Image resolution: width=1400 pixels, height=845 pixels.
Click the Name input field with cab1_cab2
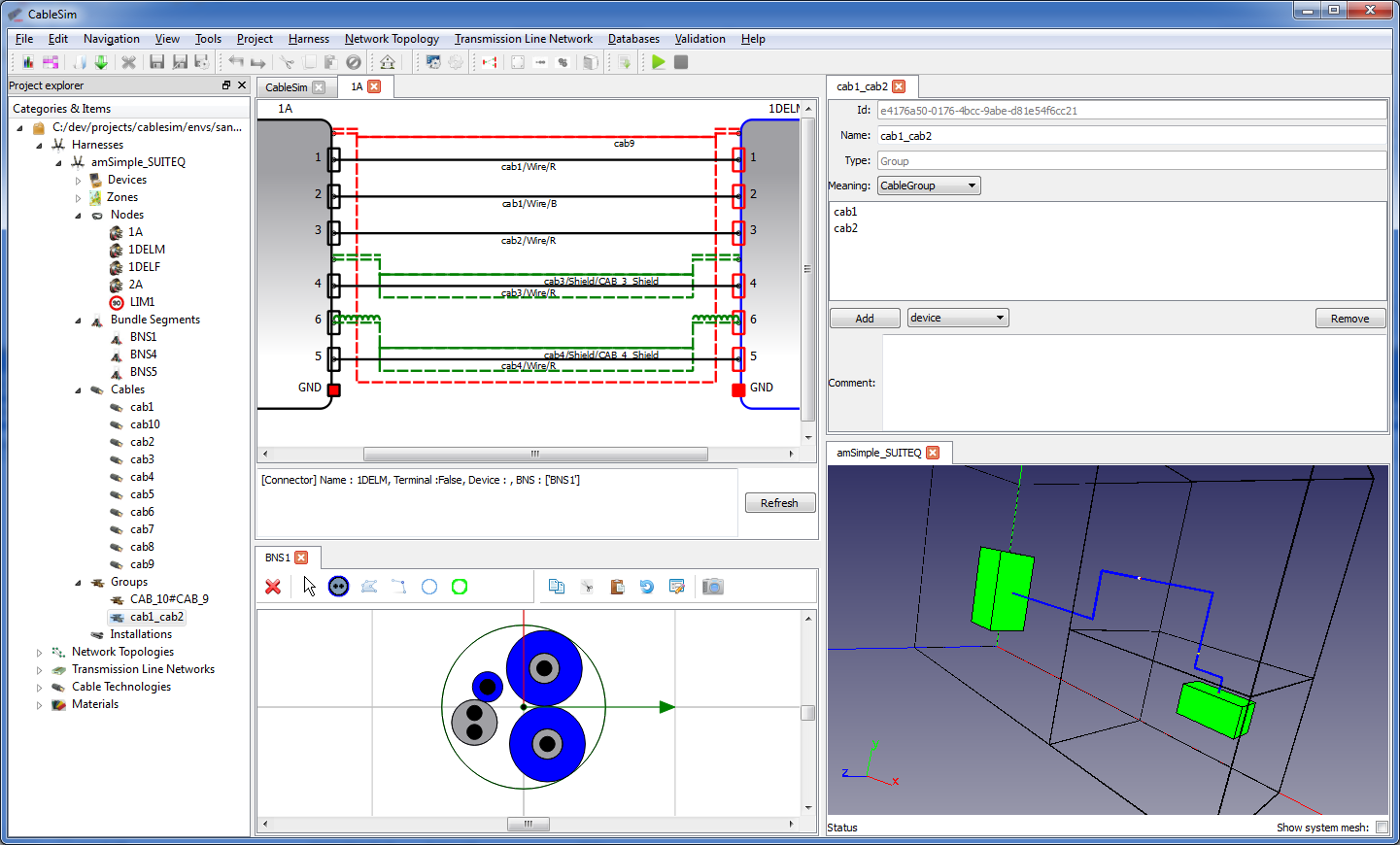(x=1131, y=136)
